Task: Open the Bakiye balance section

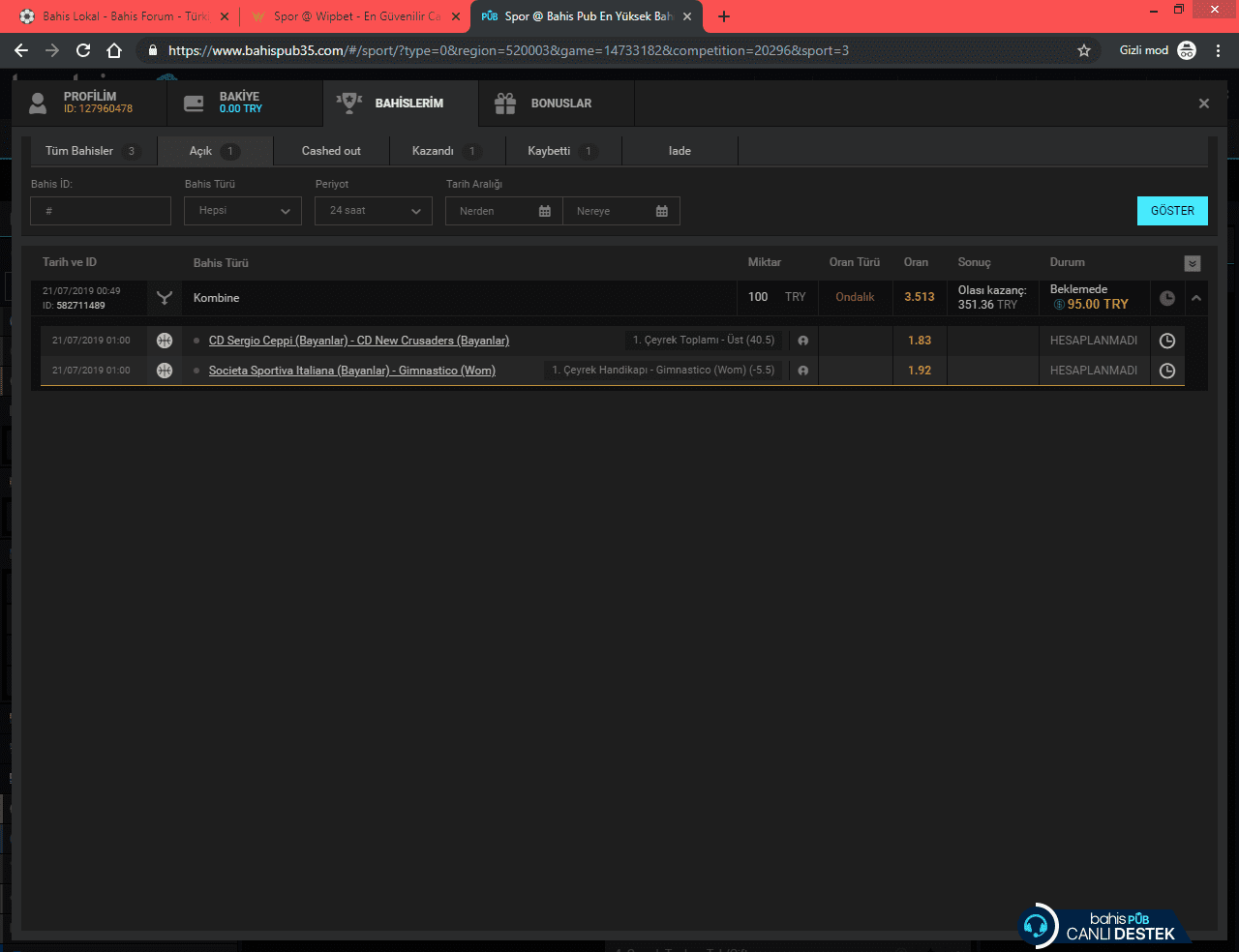Action: [x=245, y=103]
